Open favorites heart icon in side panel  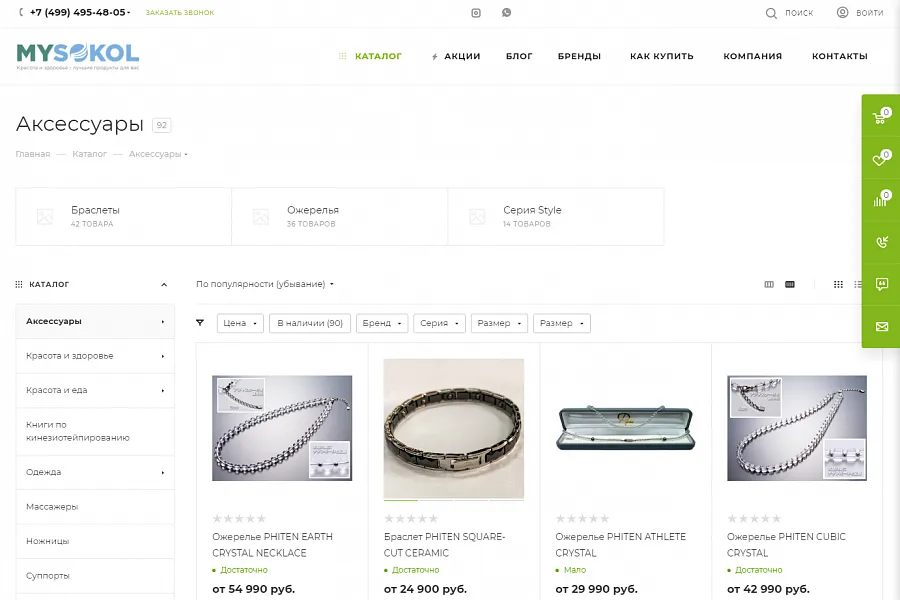tap(880, 158)
